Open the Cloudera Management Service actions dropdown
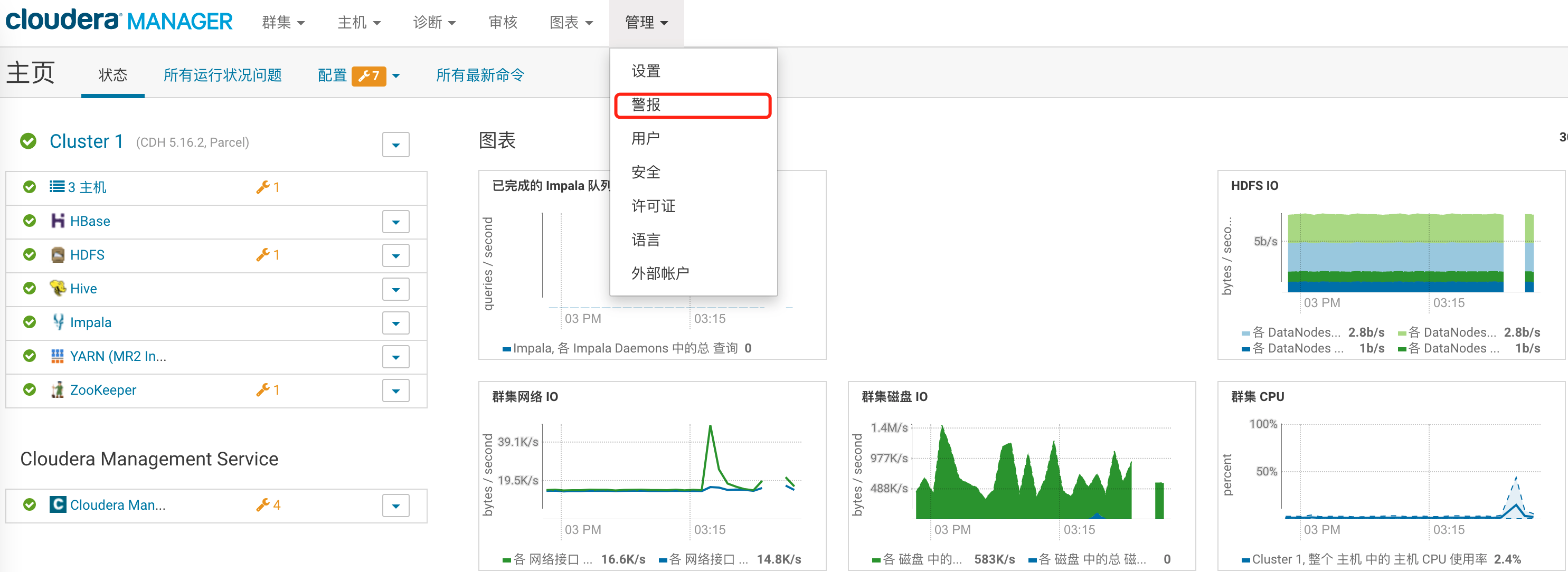This screenshot has height=572, width=1568. tap(395, 505)
